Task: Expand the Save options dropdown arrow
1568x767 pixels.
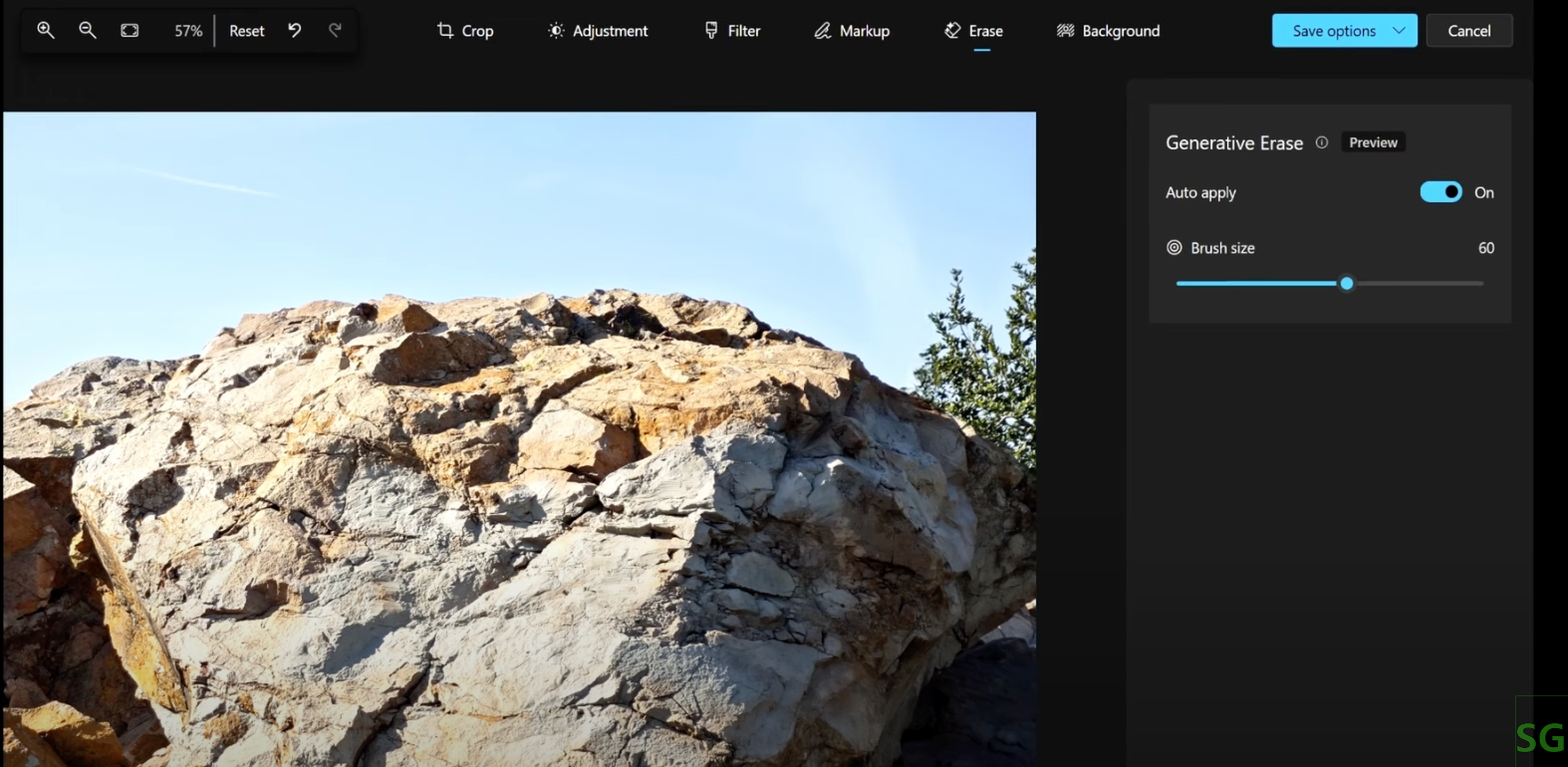Action: click(x=1399, y=31)
